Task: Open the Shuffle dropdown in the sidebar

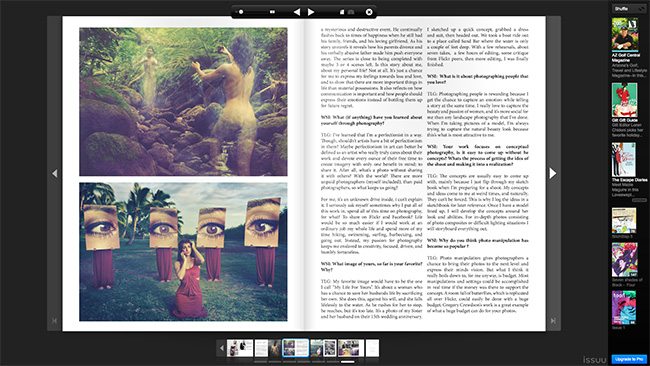Action: click(628, 9)
